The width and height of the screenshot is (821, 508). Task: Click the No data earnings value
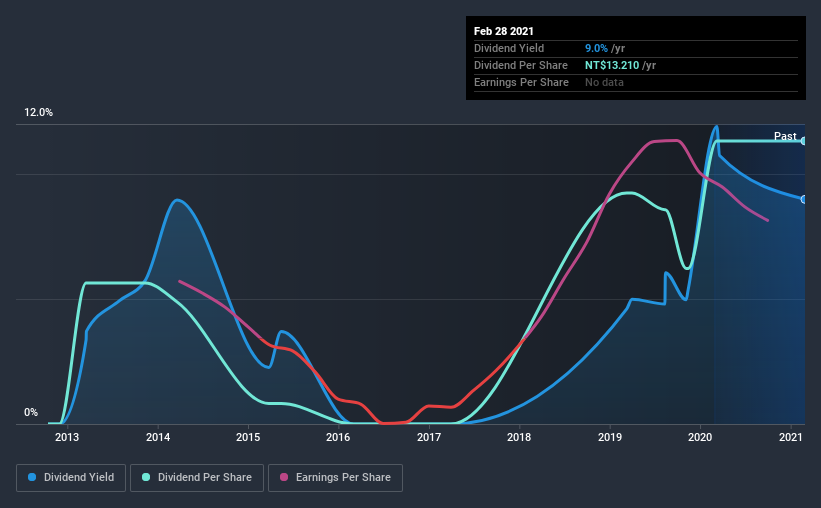pyautogui.click(x=604, y=82)
